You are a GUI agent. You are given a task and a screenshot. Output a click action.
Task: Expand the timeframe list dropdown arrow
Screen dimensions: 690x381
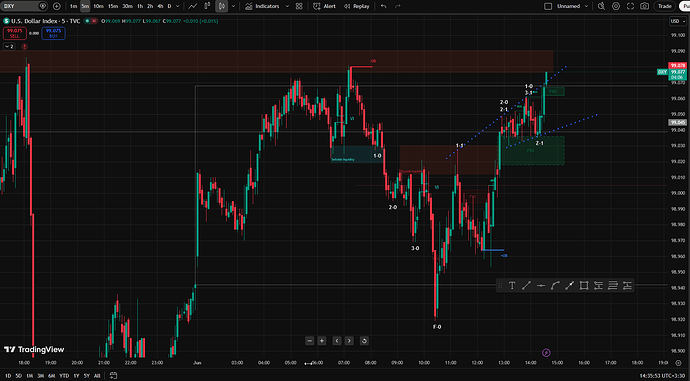tap(177, 6)
